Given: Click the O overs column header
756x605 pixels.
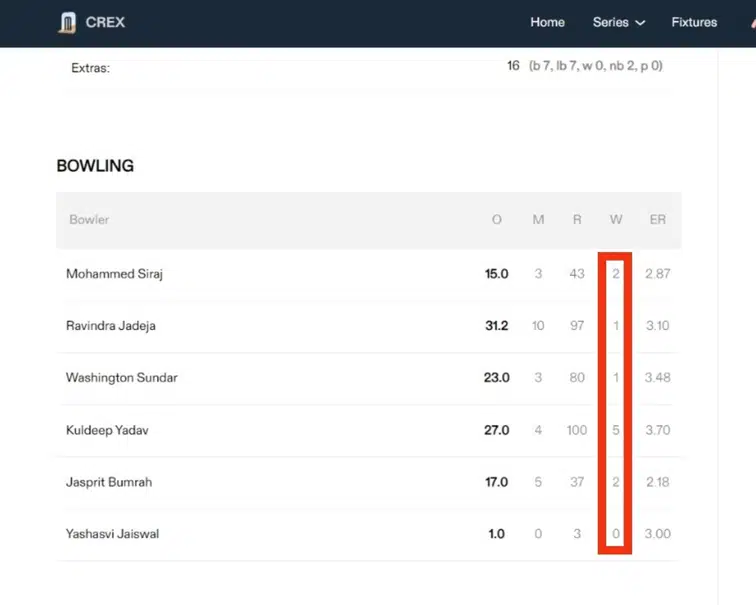Looking at the screenshot, I should click(497, 220).
